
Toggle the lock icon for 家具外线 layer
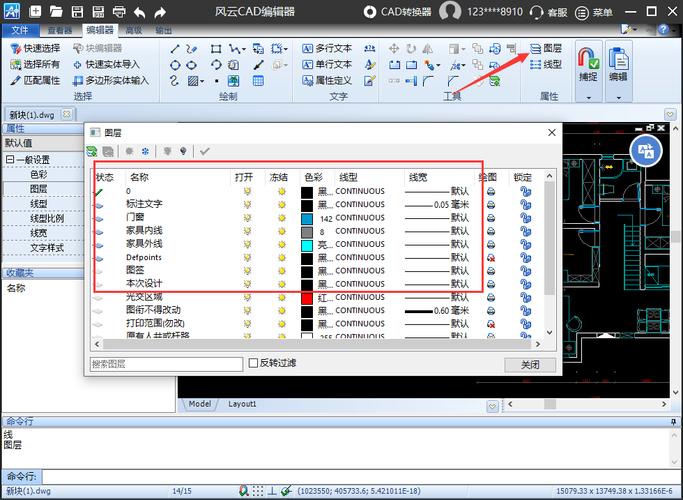pos(525,244)
